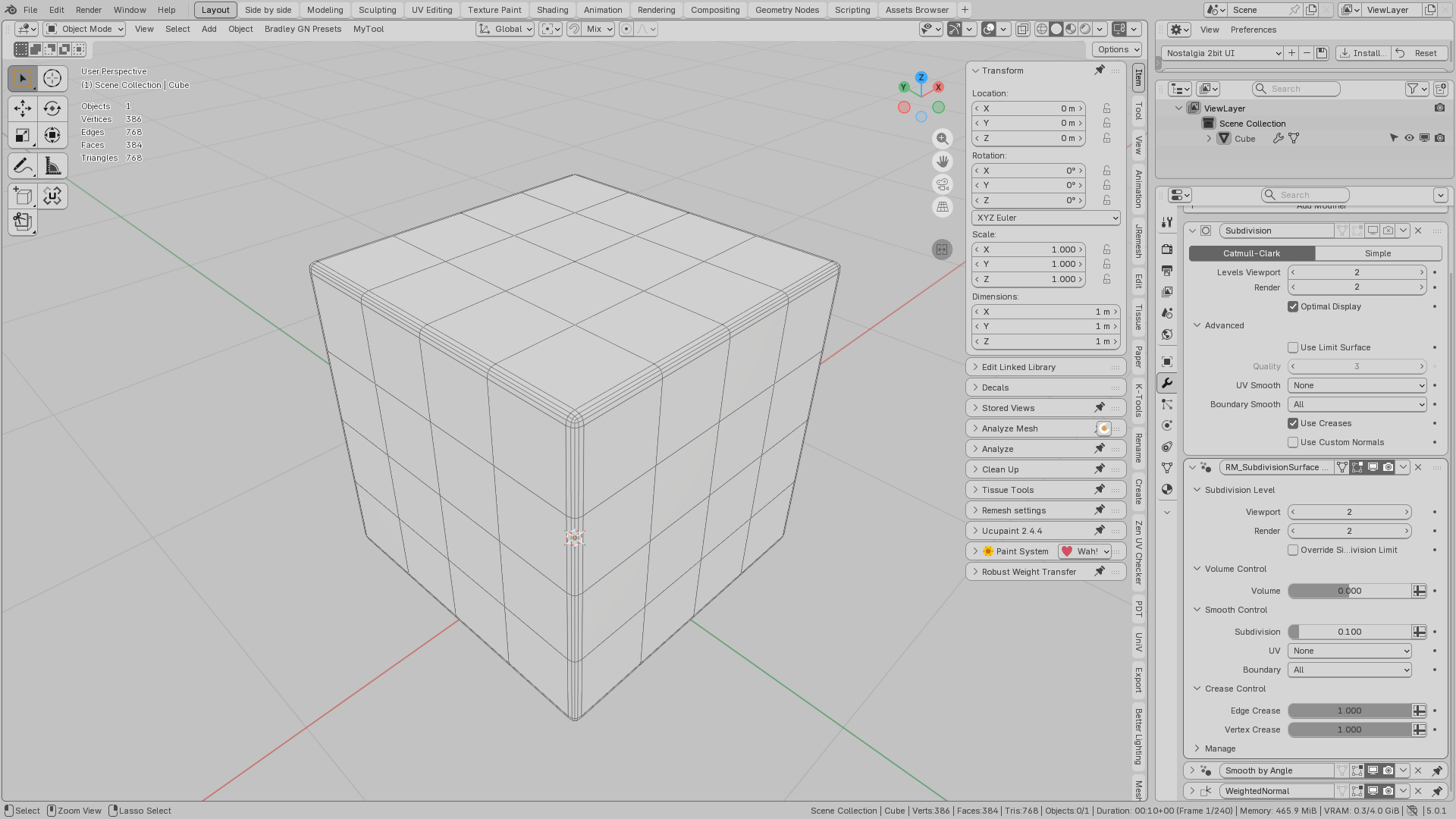Toggle Override Subdivision Limit checkbox
Image resolution: width=1456 pixels, height=819 pixels.
click(1293, 550)
